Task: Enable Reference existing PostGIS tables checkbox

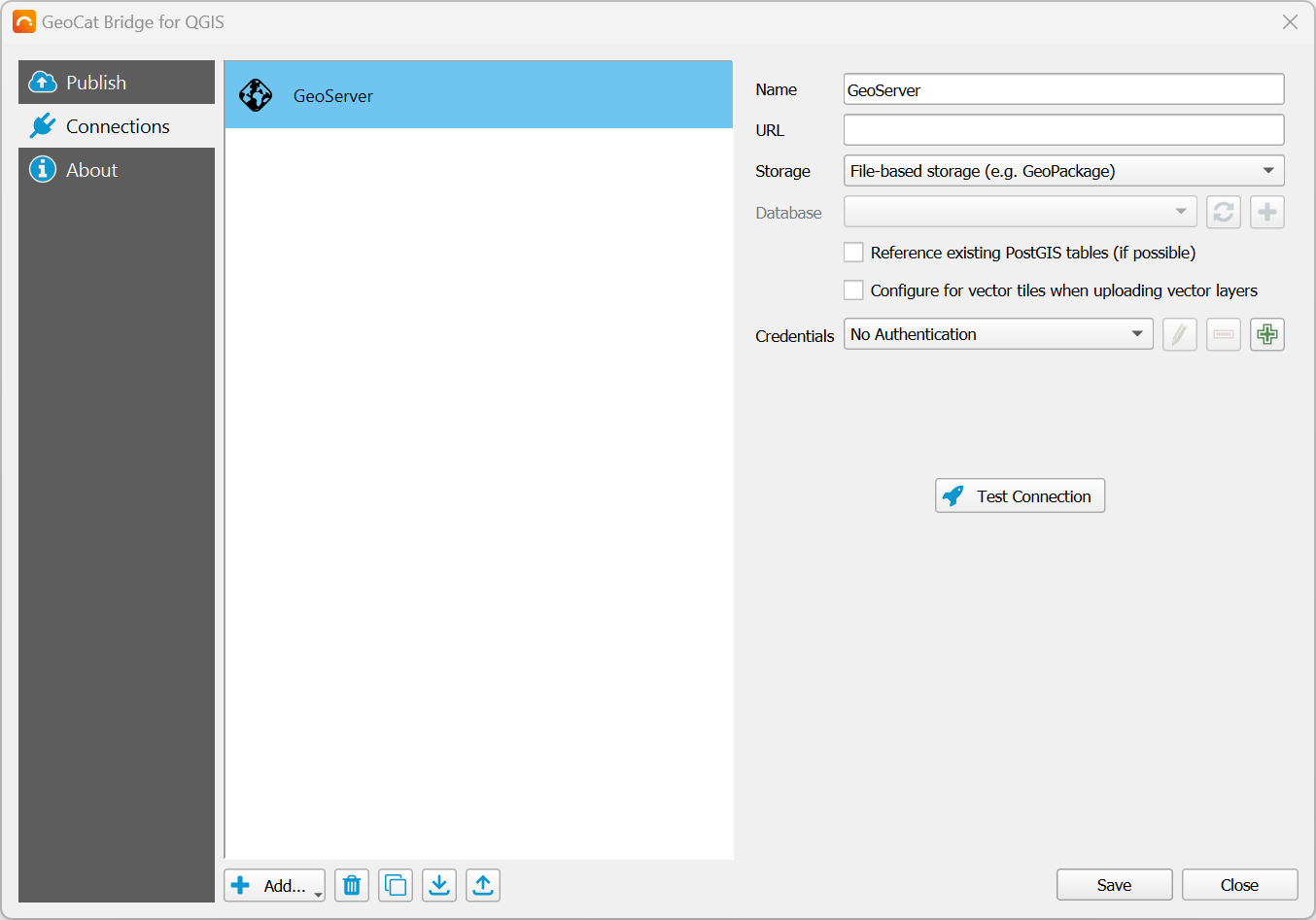Action: [x=853, y=253]
